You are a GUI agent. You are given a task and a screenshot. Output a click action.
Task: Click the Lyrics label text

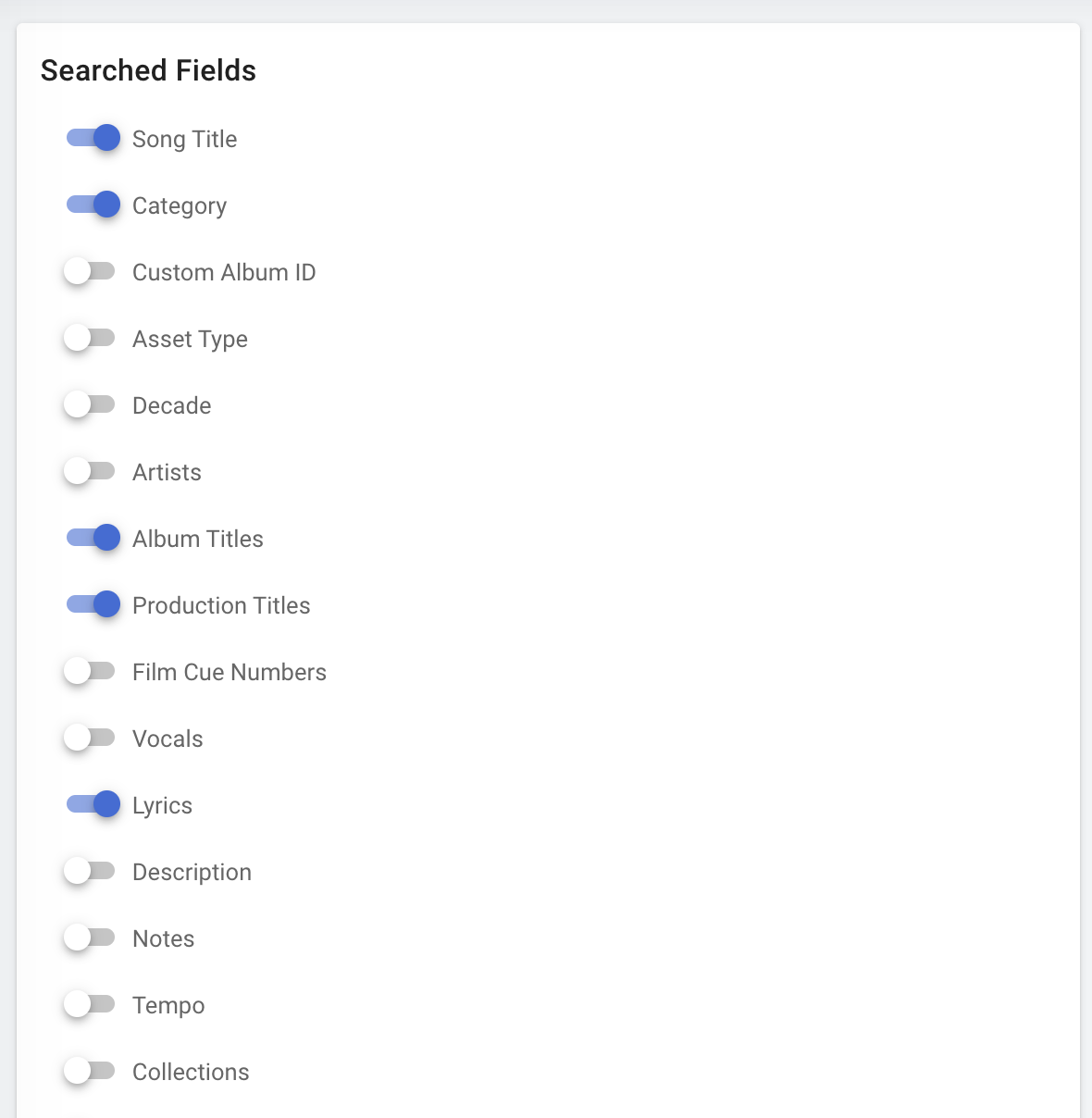162,805
